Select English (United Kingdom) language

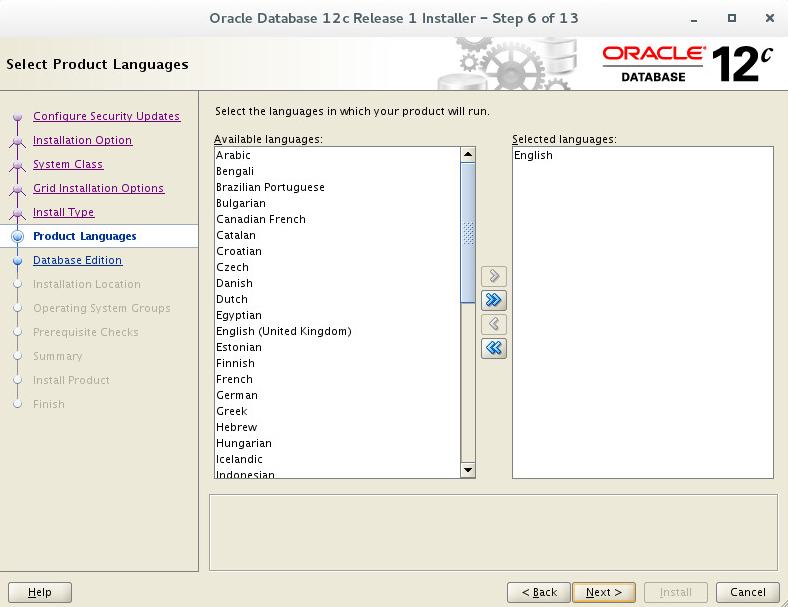click(x=337, y=331)
